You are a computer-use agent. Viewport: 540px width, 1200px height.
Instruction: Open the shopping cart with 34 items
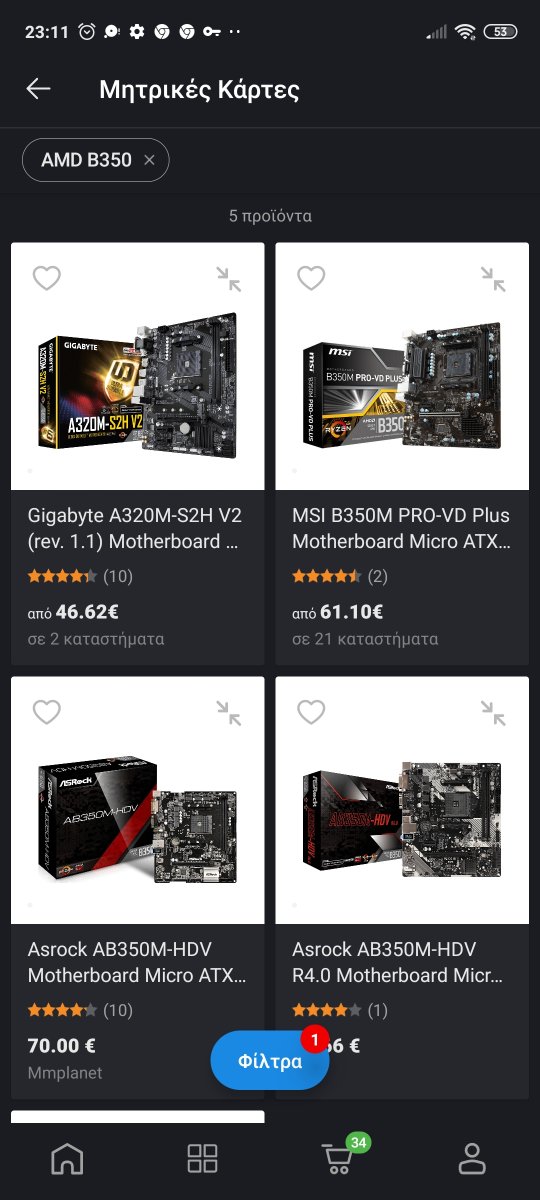(x=338, y=1158)
